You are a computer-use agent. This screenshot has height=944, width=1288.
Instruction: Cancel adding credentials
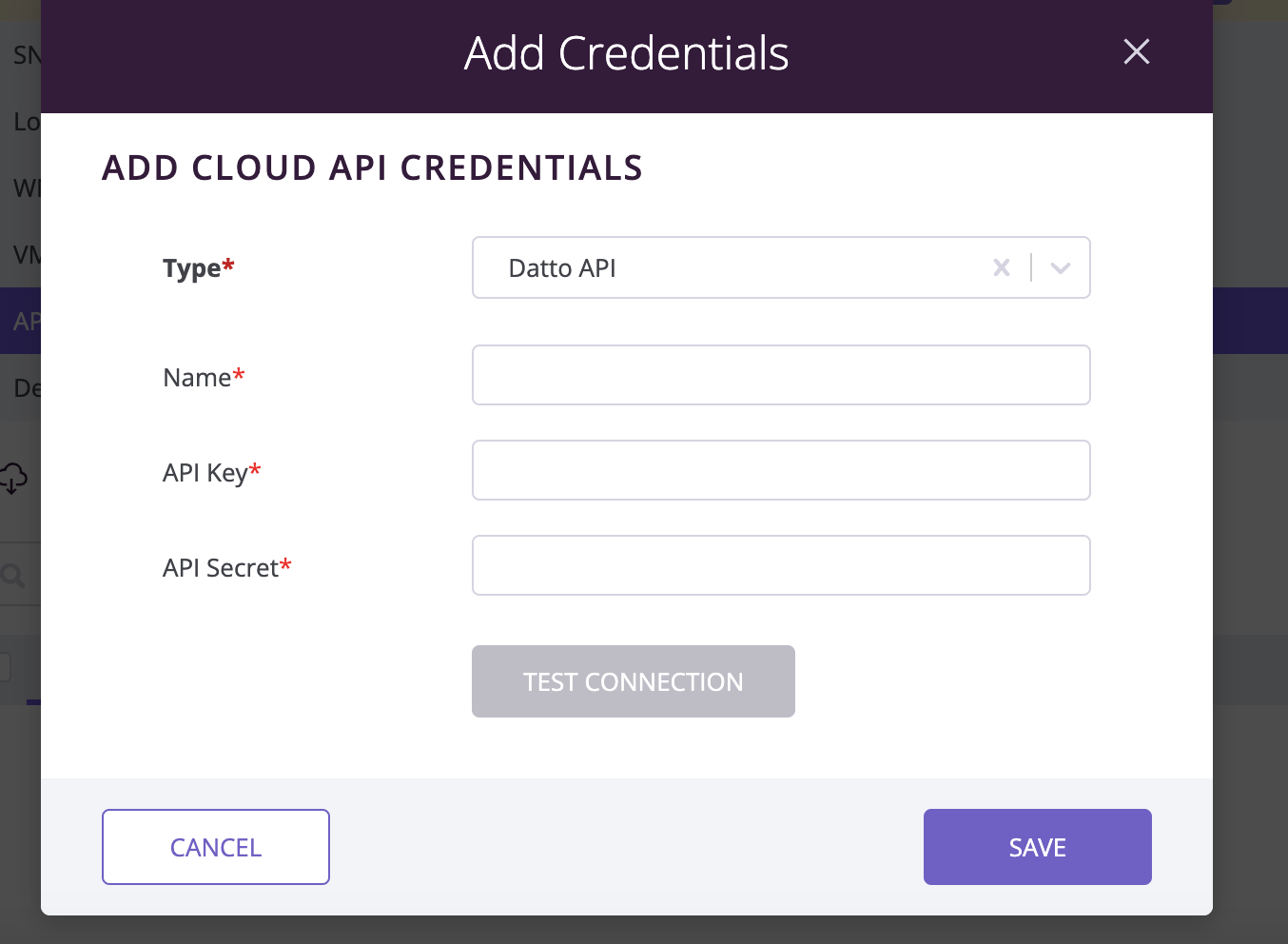[216, 847]
